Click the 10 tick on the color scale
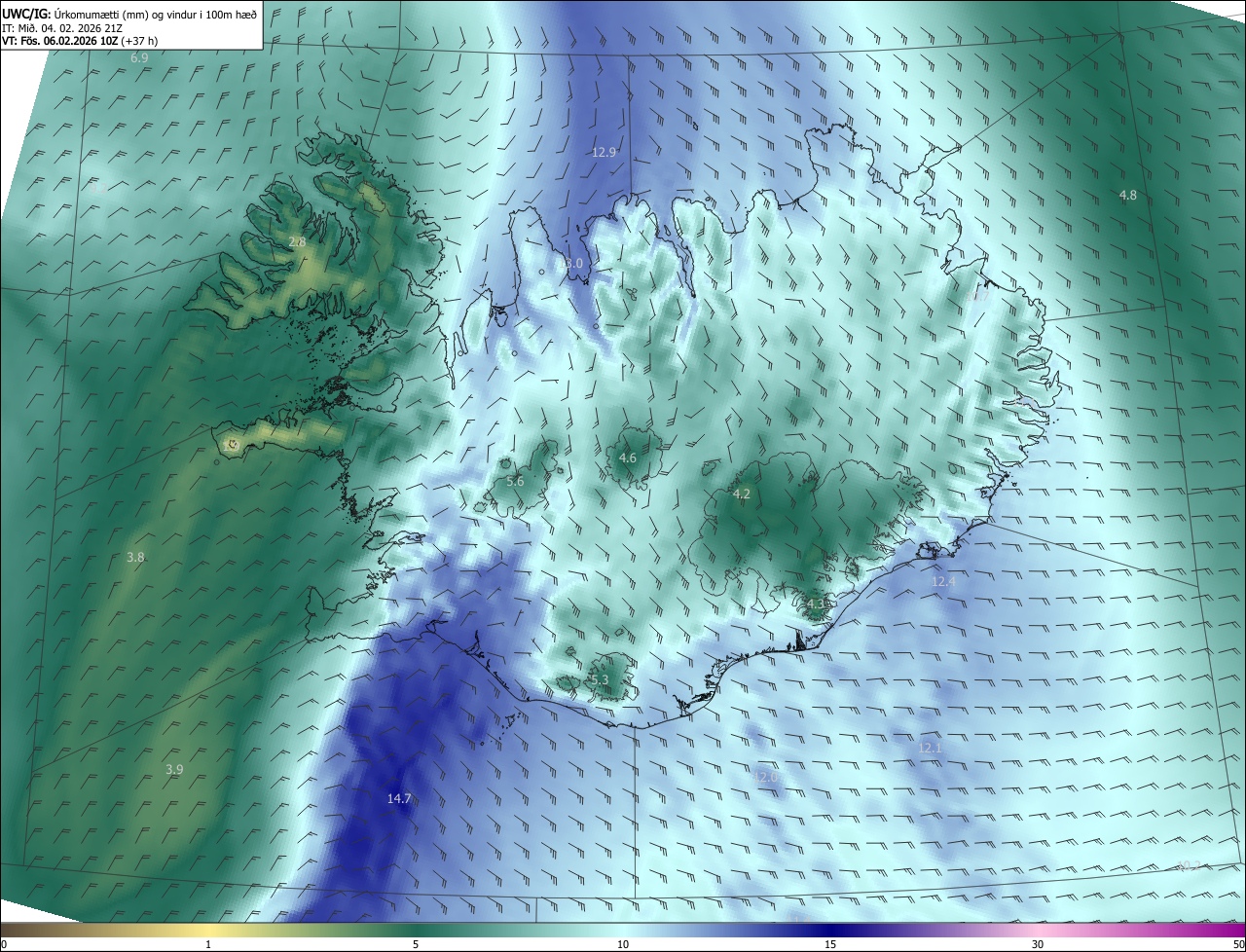The height and width of the screenshot is (952, 1246). point(623,944)
